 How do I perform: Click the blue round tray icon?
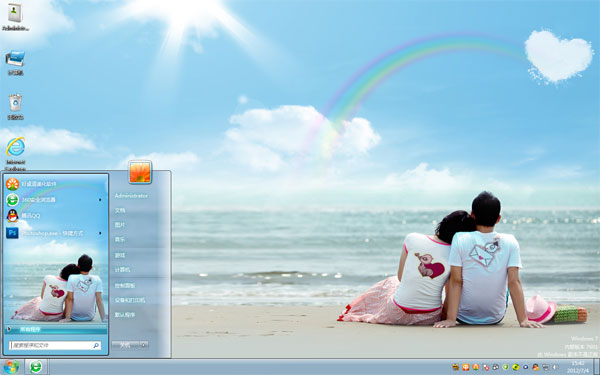point(525,367)
